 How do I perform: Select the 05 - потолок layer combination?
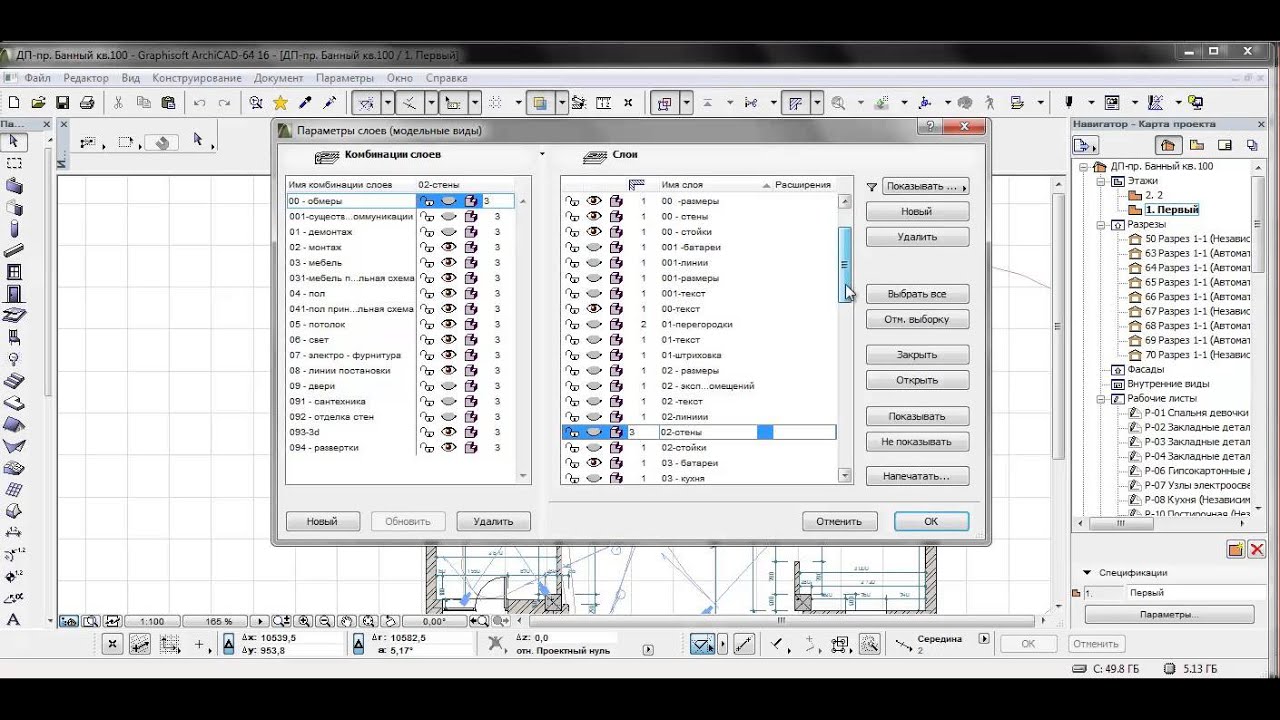(x=318, y=325)
